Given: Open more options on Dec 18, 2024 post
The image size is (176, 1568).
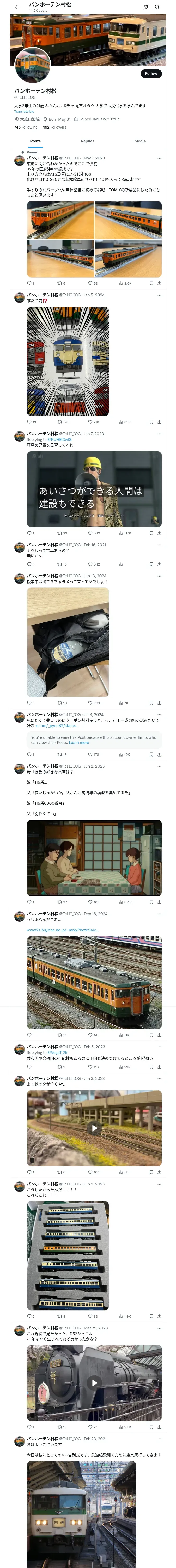Looking at the screenshot, I should point(160,914).
